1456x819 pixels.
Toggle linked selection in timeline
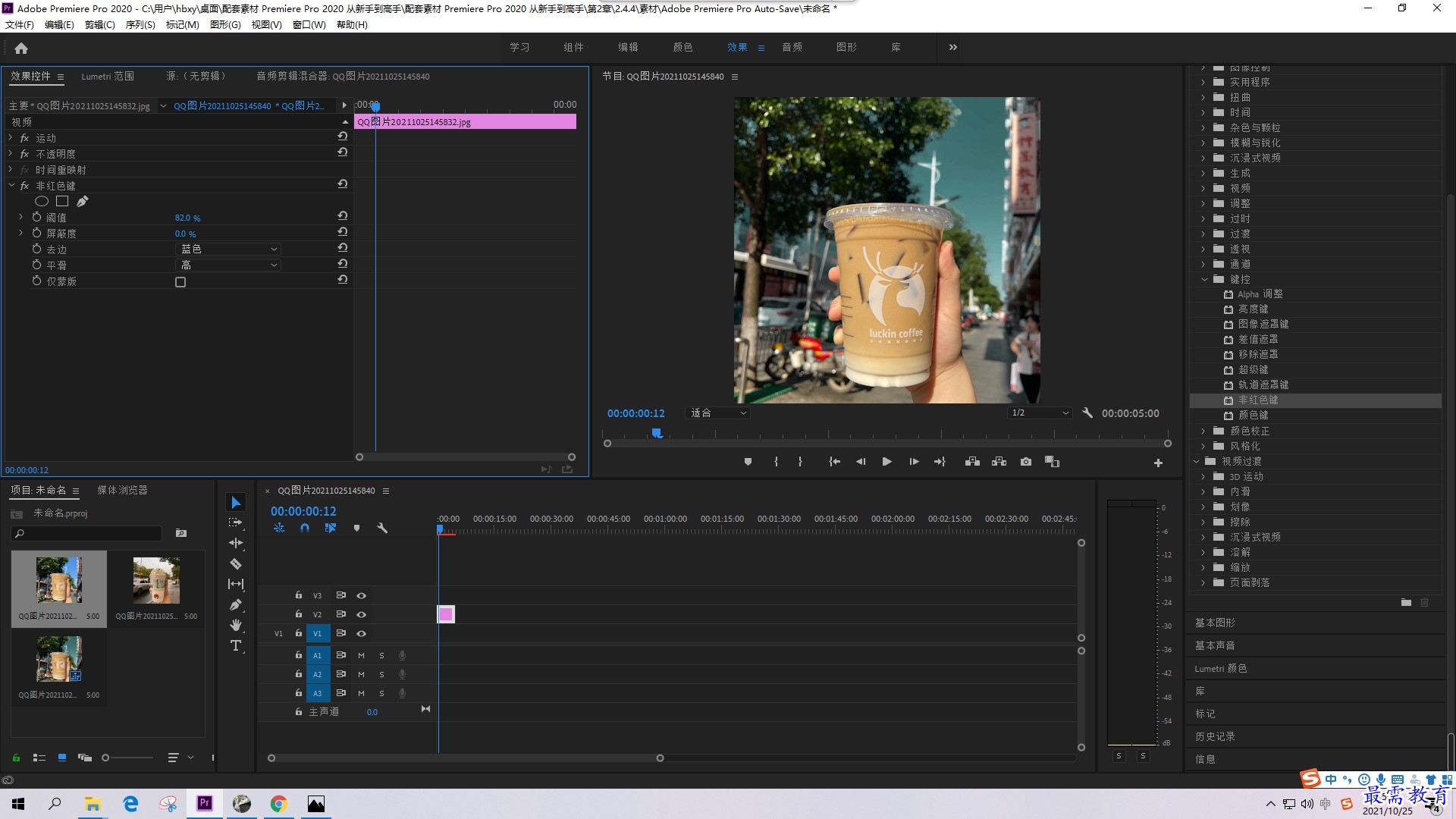click(331, 528)
